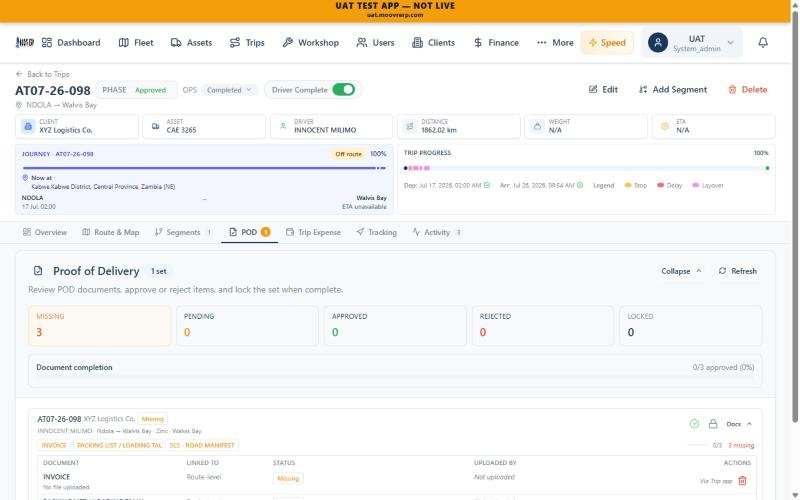Image resolution: width=800 pixels, height=500 pixels.
Task: Open notifications bell
Action: pyautogui.click(x=763, y=42)
